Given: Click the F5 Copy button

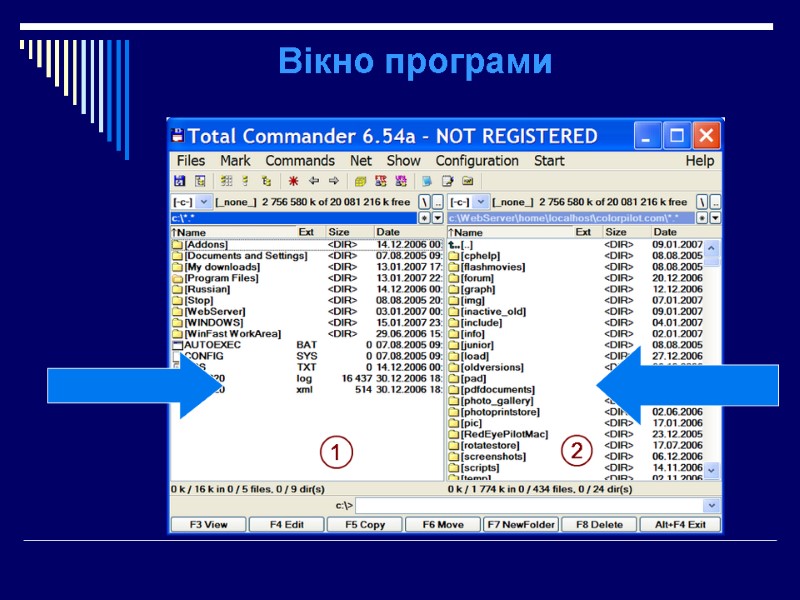Looking at the screenshot, I should [365, 524].
